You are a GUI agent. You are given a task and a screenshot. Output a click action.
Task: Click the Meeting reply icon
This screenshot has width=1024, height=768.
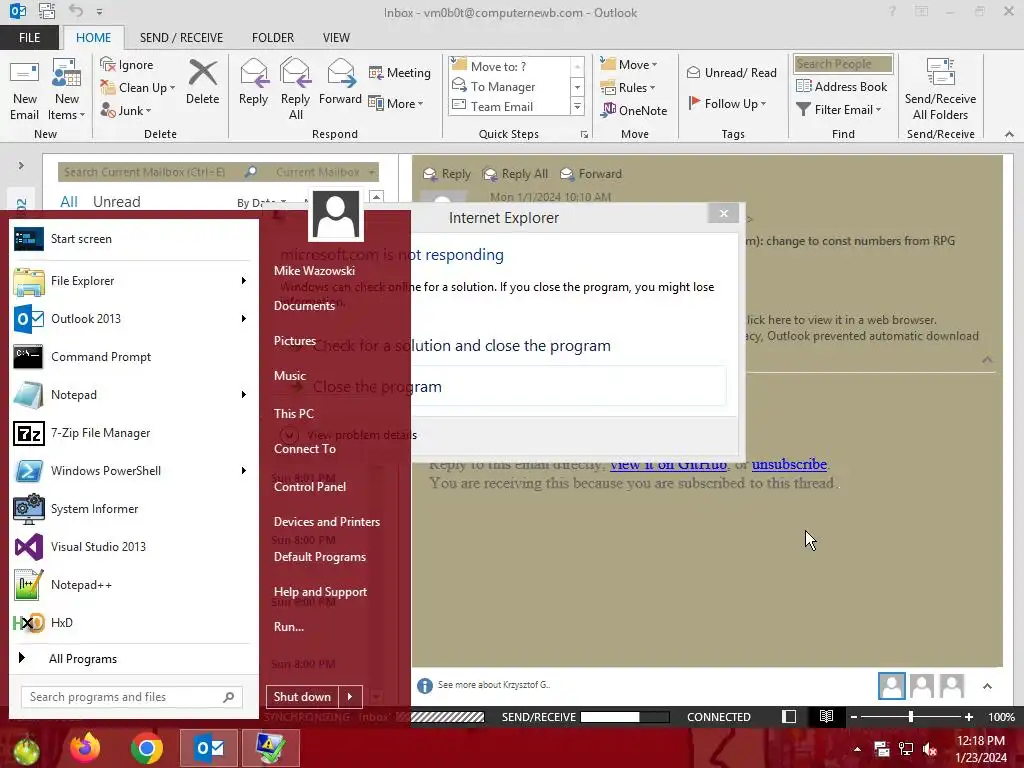pyautogui.click(x=376, y=72)
